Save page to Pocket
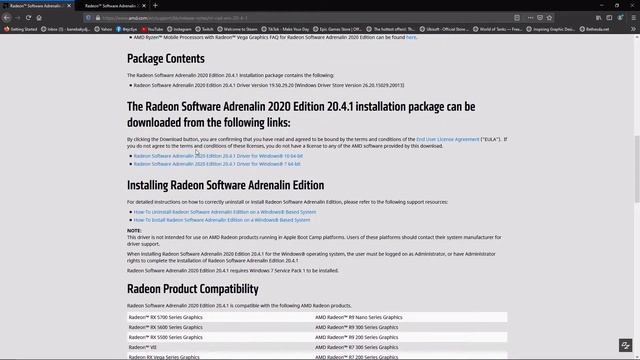The height and width of the screenshot is (360, 640). 540,18
